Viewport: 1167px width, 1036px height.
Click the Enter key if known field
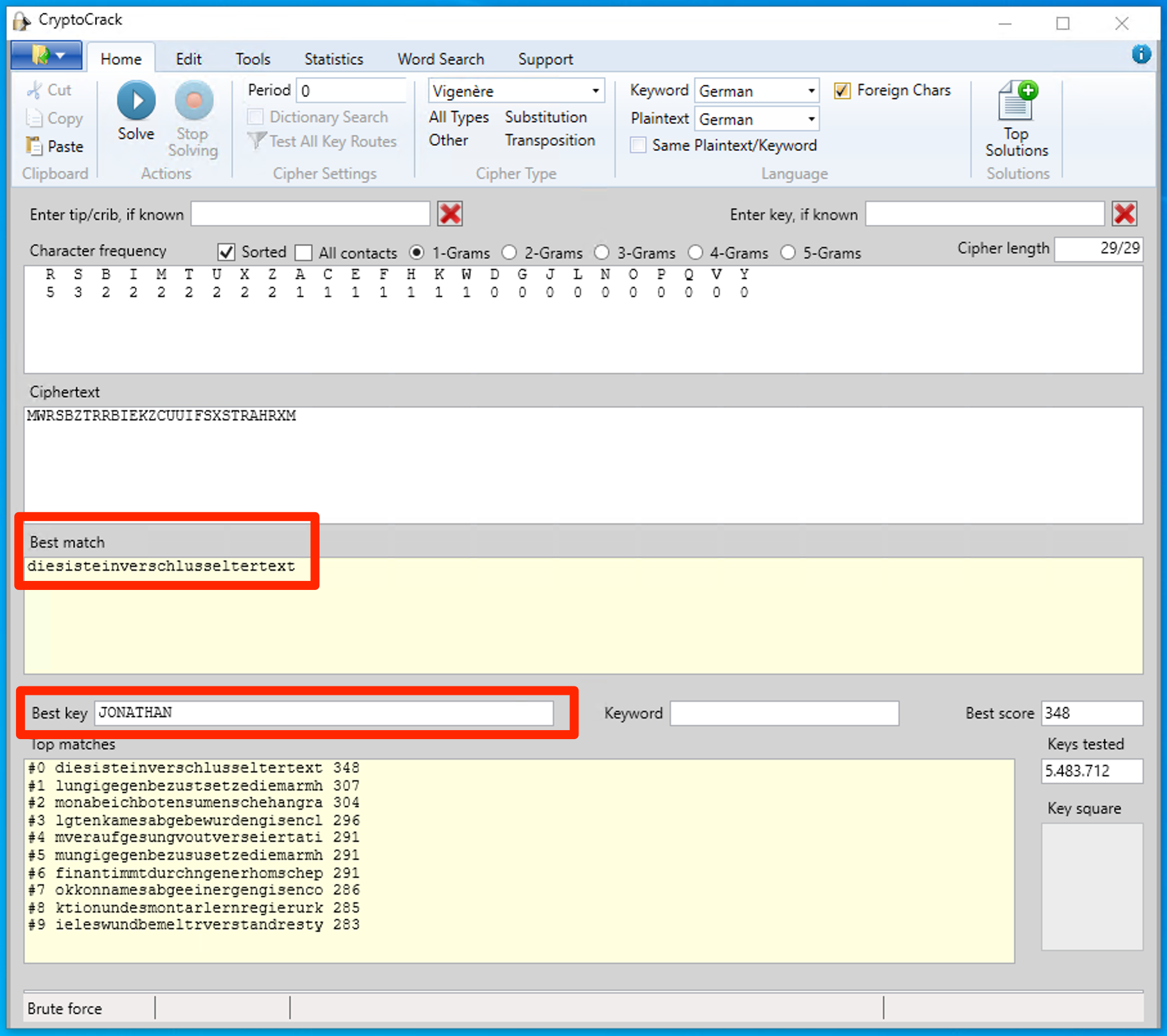click(x=984, y=214)
